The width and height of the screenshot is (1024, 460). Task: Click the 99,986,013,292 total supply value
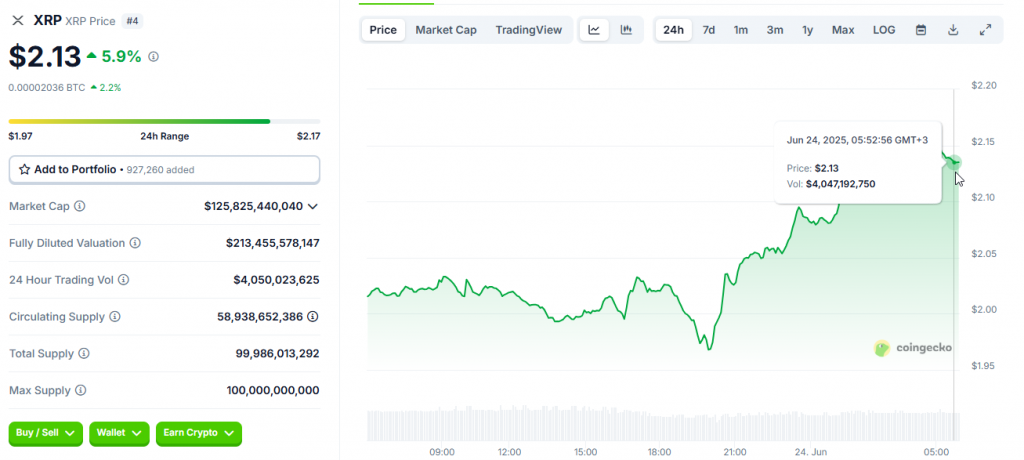[x=278, y=353]
